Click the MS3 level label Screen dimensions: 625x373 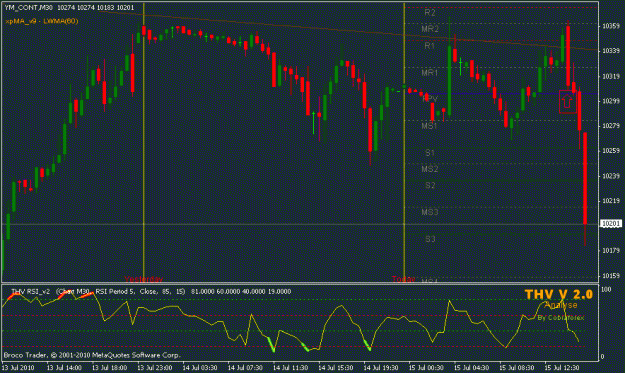point(430,212)
